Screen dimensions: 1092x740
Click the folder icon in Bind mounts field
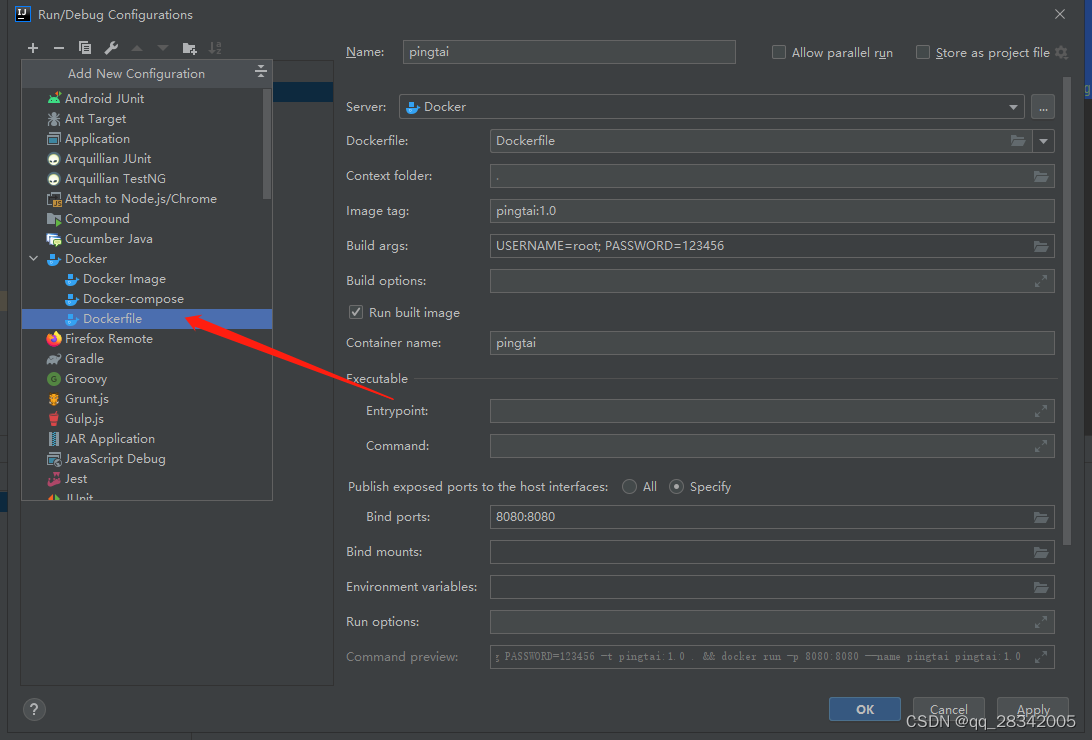pos(1041,552)
